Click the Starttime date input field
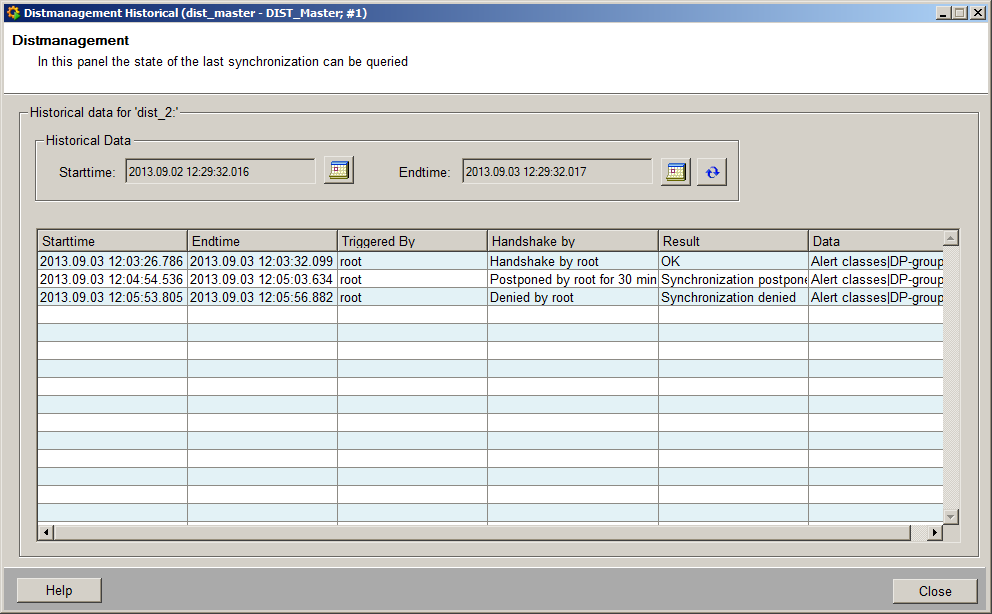This screenshot has width=992, height=614. click(220, 172)
